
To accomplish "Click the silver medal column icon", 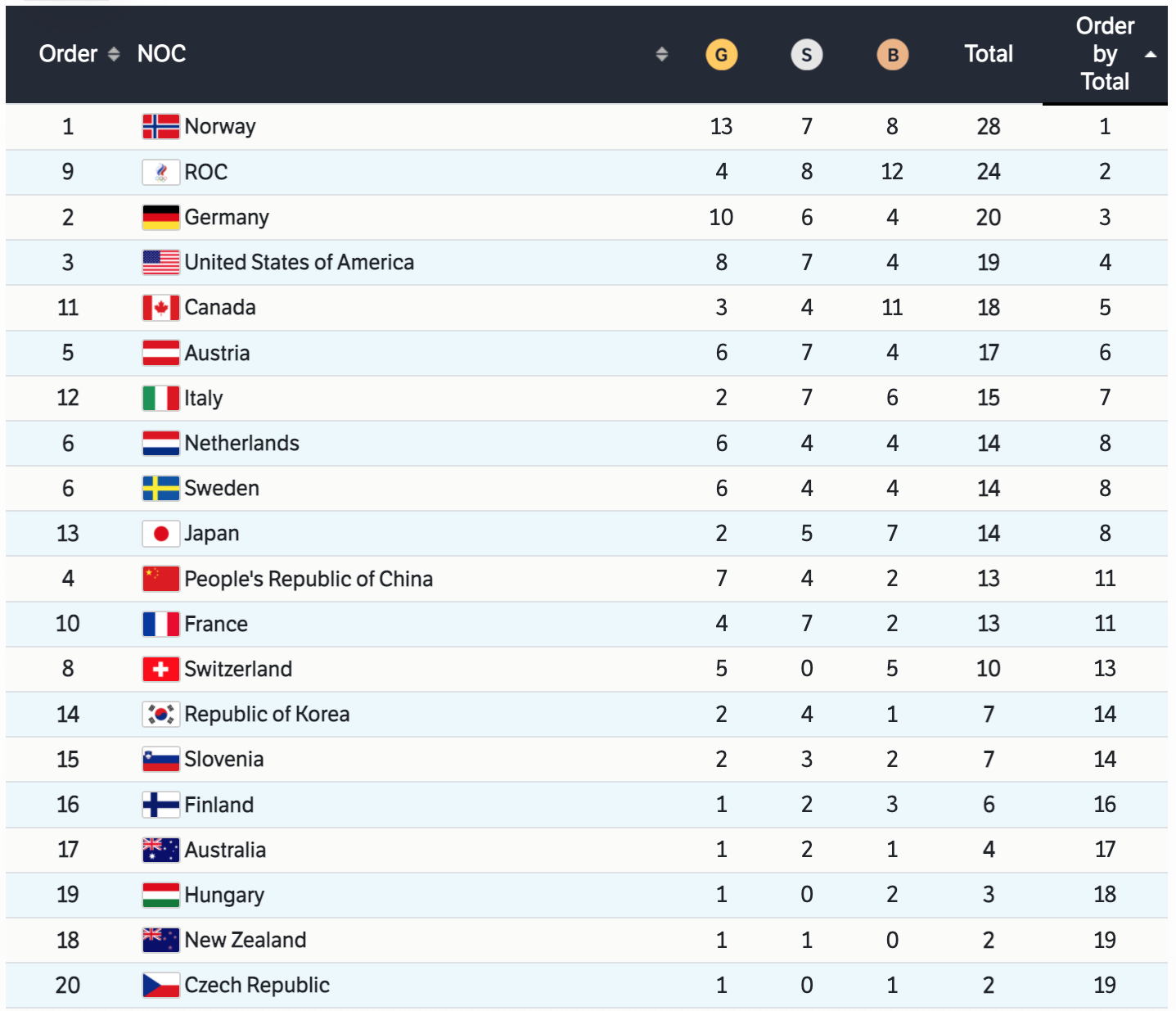I will tap(806, 55).
